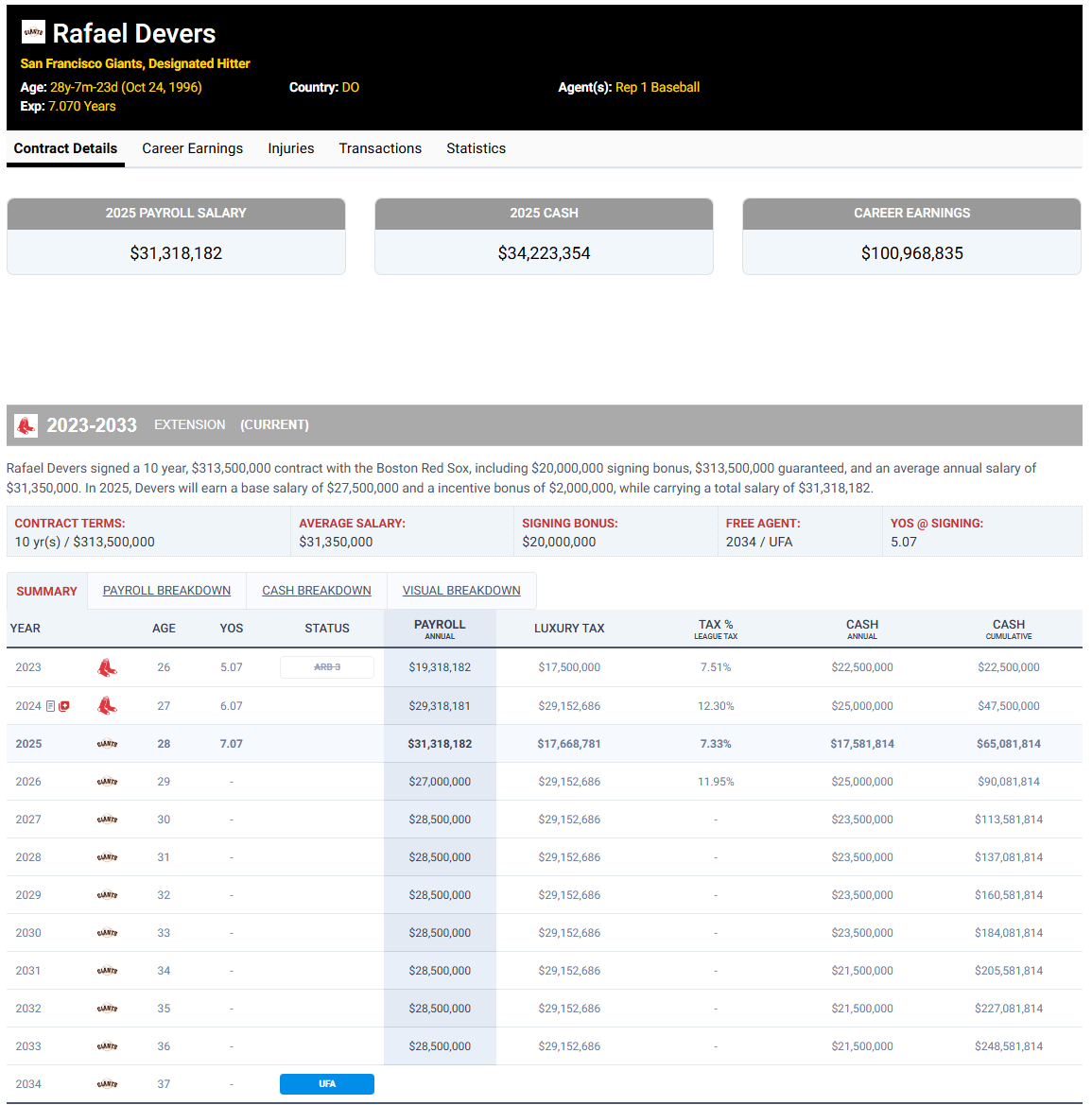
Task: Click the Giants icon in 2032 row
Action: (107, 1009)
